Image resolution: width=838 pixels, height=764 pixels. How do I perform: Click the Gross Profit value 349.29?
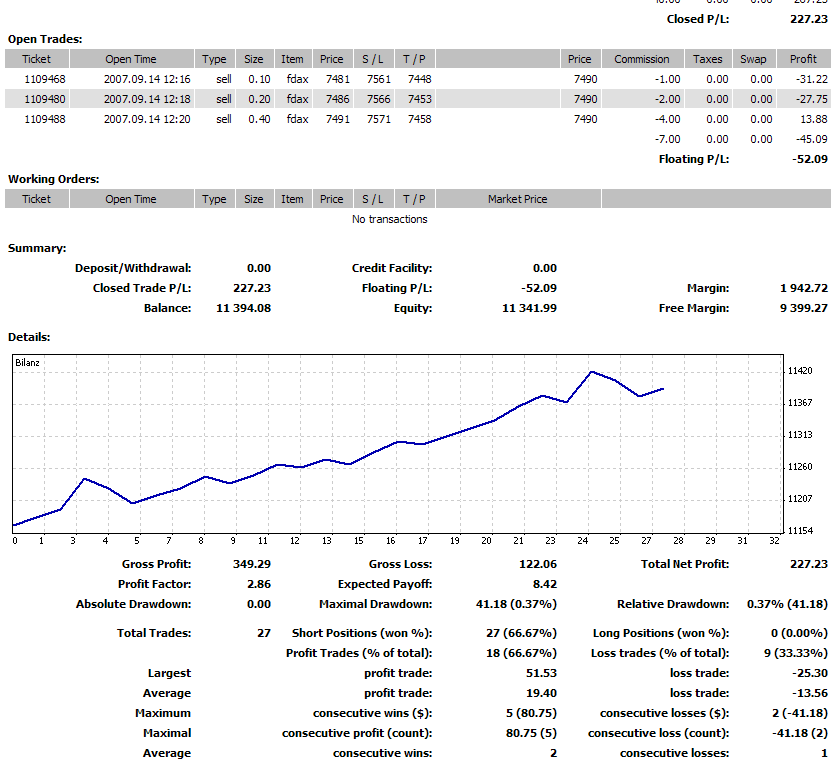click(x=250, y=564)
